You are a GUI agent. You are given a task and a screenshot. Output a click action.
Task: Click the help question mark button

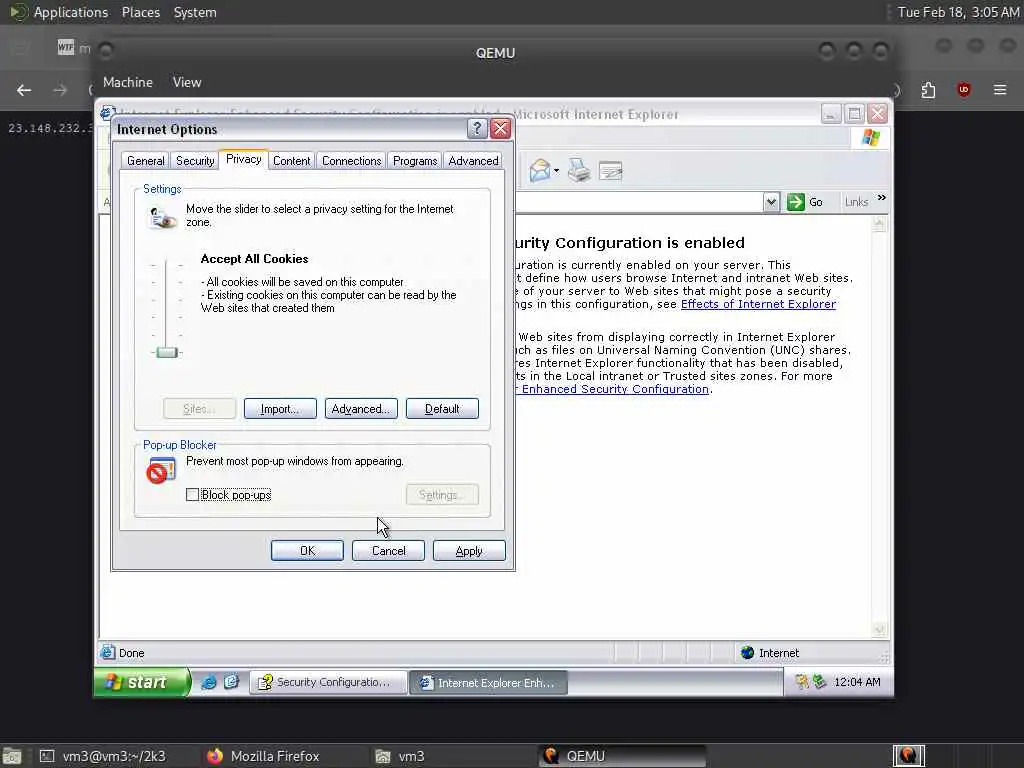pyautogui.click(x=477, y=129)
